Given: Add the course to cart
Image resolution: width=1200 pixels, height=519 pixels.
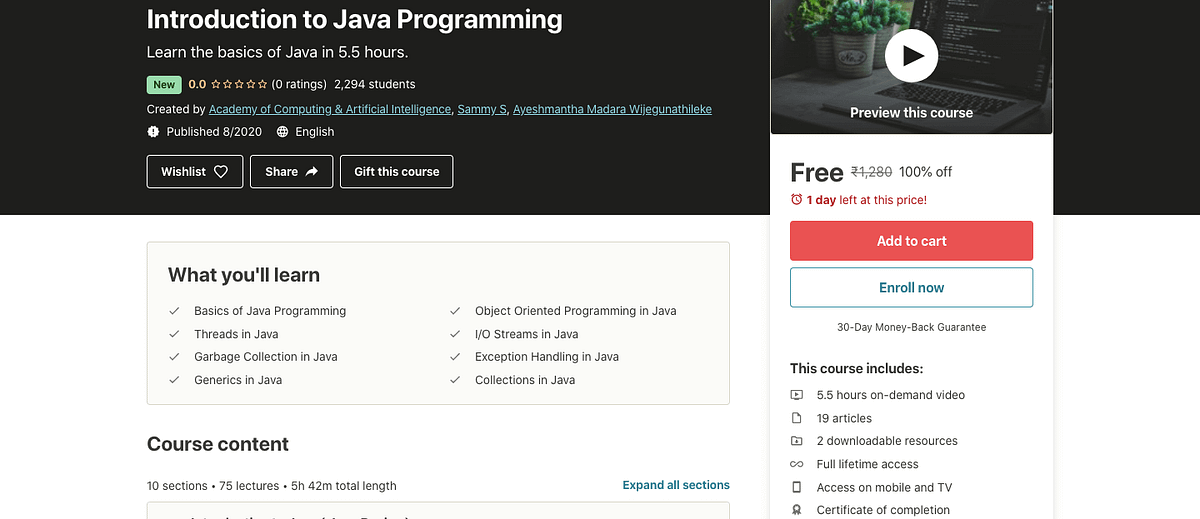Looking at the screenshot, I should pyautogui.click(x=911, y=241).
